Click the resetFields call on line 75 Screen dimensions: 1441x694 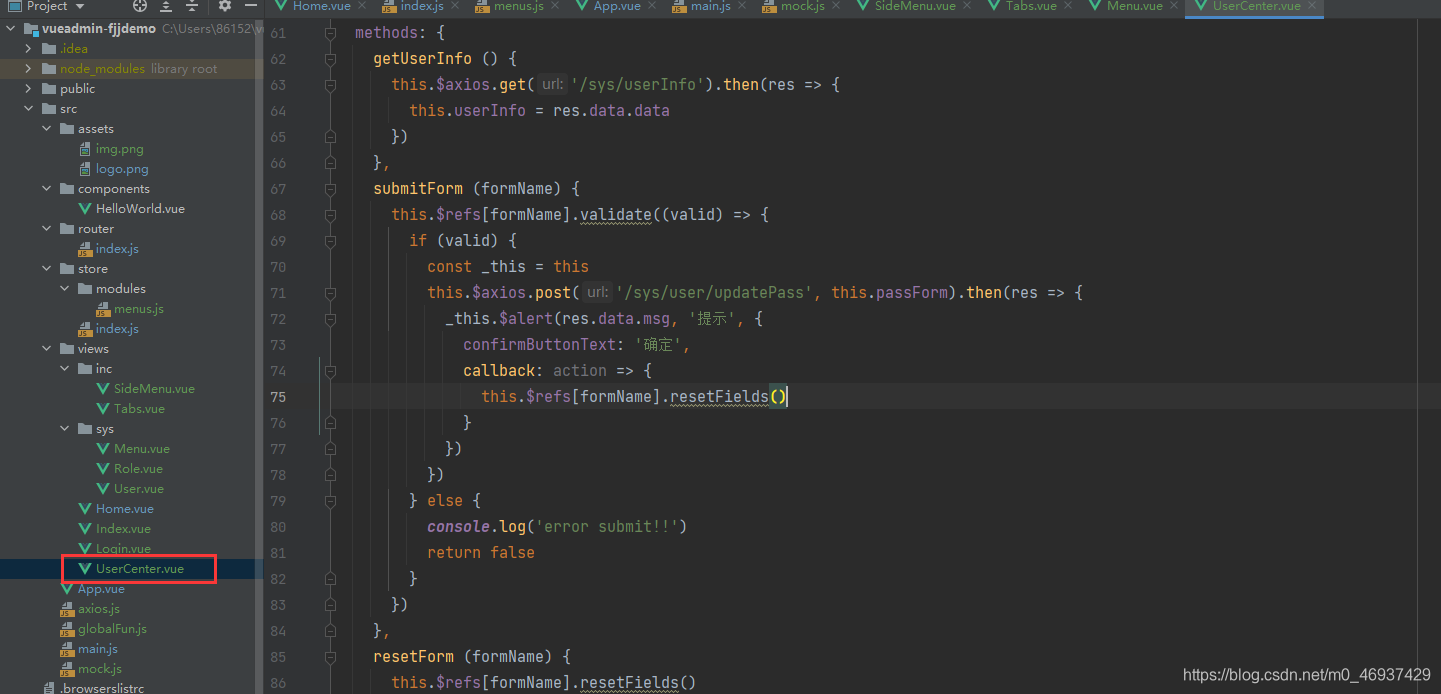(729, 397)
